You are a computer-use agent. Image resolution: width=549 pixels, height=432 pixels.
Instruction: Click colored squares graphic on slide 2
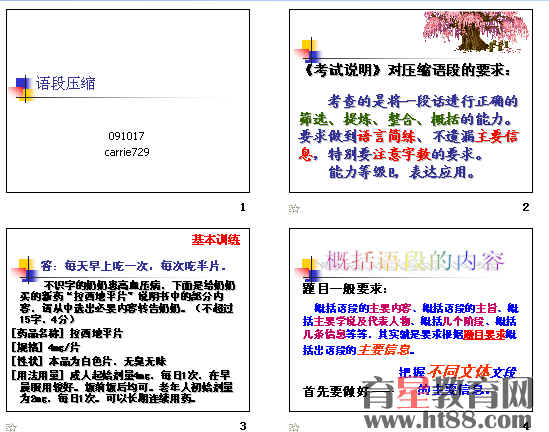[x=308, y=51]
